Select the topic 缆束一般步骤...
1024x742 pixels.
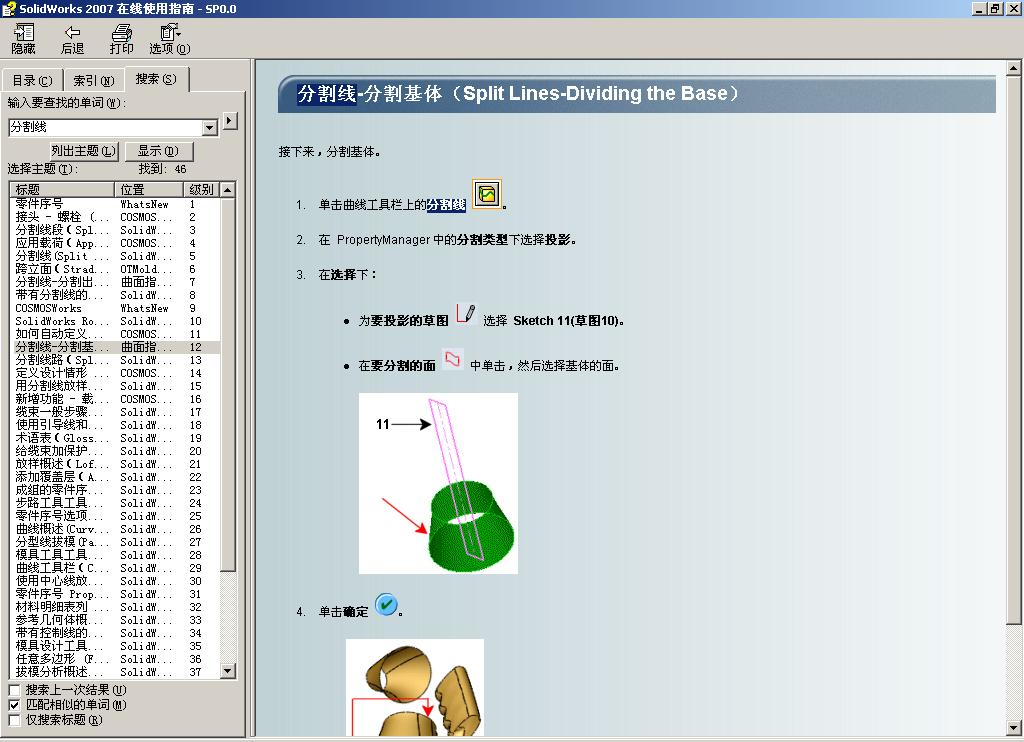pos(116,412)
